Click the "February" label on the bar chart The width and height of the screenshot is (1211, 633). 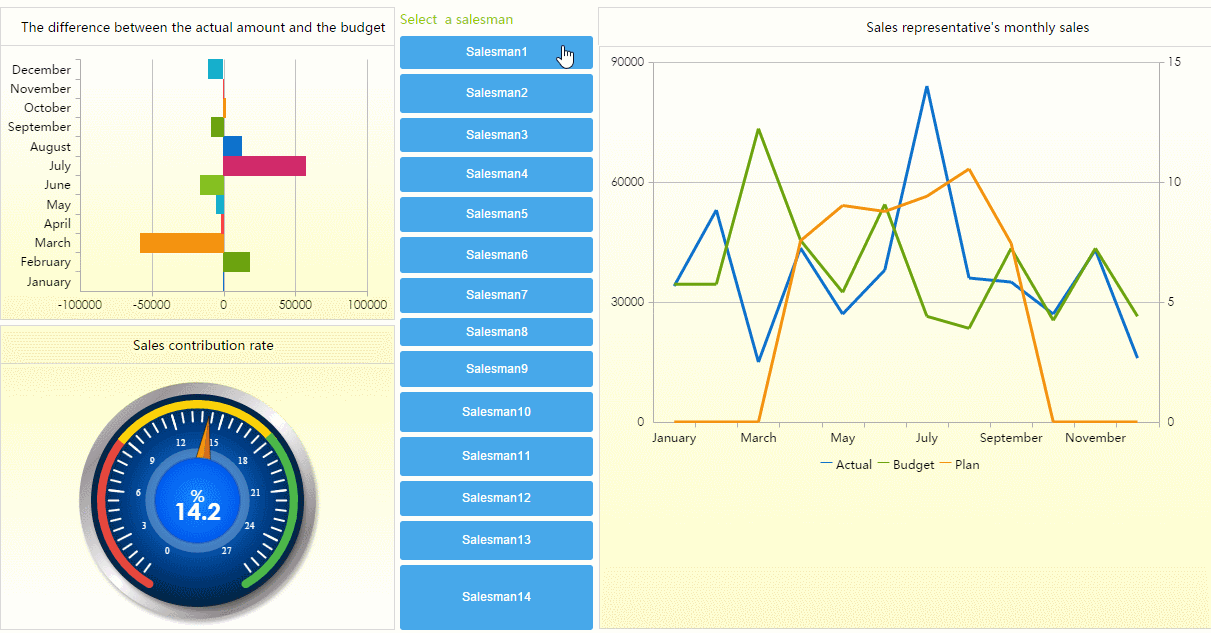point(46,262)
